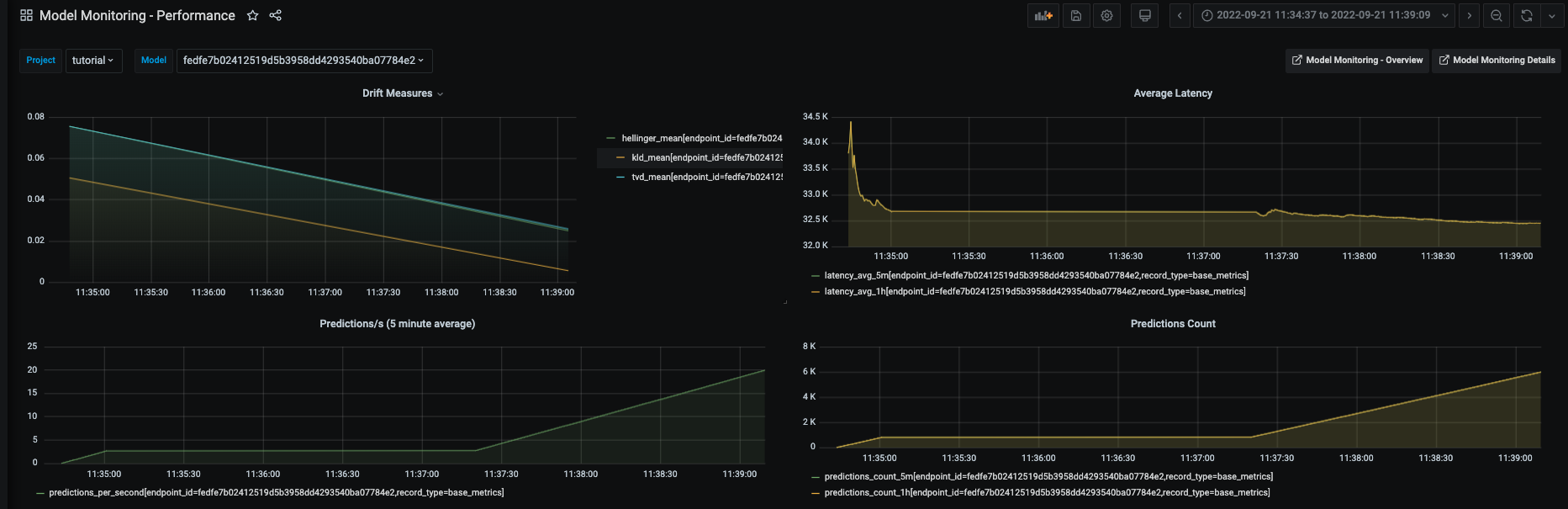1568x509 pixels.
Task: Open dashboard settings gear
Action: point(1106,15)
